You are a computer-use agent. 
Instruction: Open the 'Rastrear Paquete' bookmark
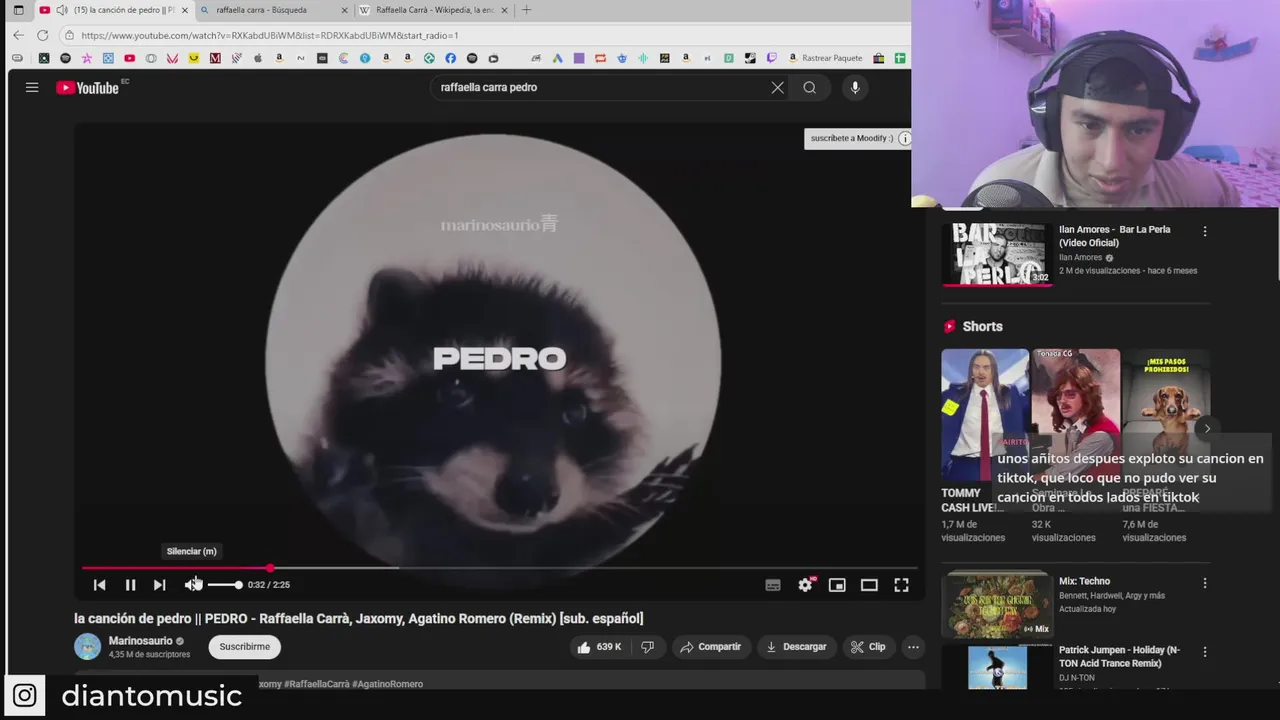pyautogui.click(x=825, y=58)
